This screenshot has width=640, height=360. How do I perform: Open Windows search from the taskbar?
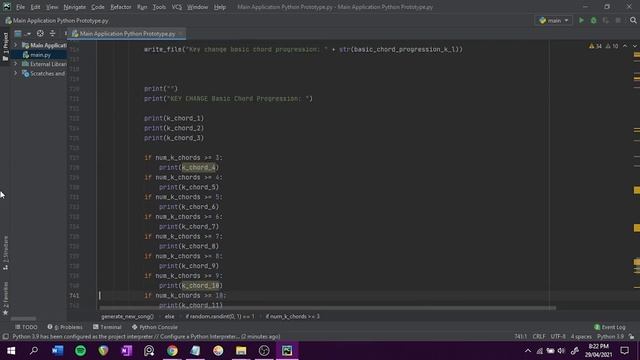(x=34, y=351)
